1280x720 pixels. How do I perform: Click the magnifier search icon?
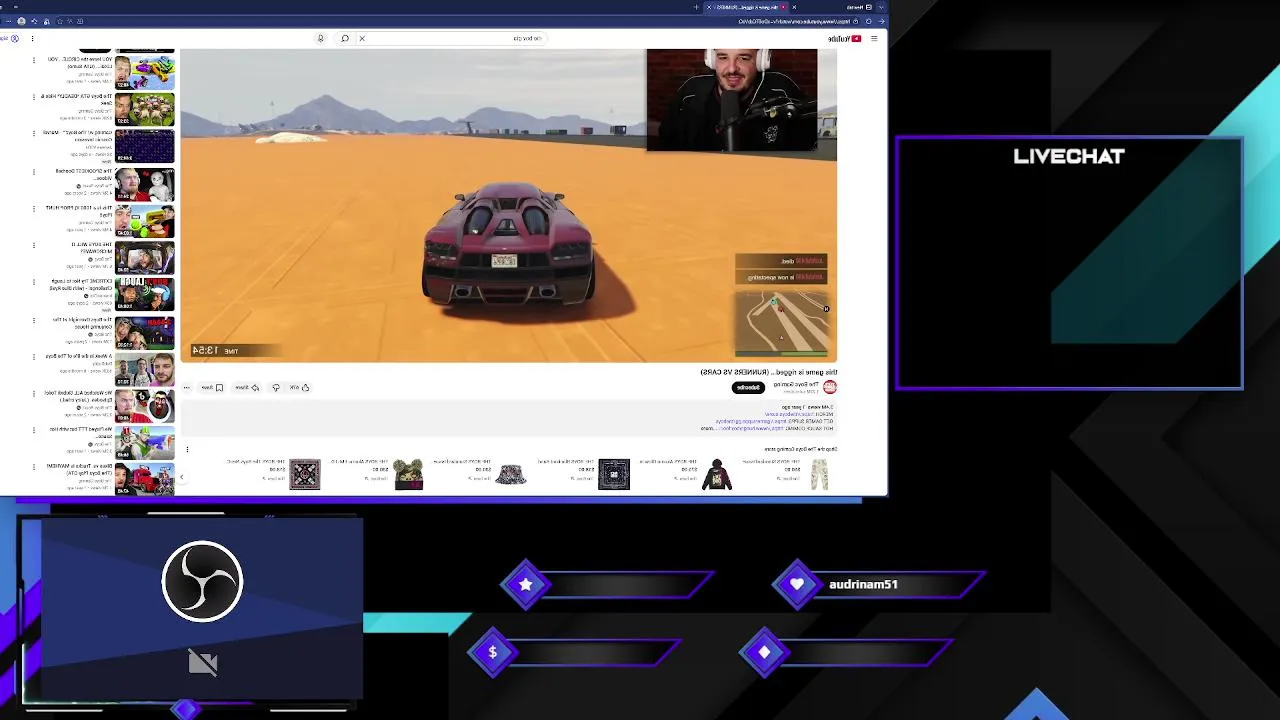(345, 38)
